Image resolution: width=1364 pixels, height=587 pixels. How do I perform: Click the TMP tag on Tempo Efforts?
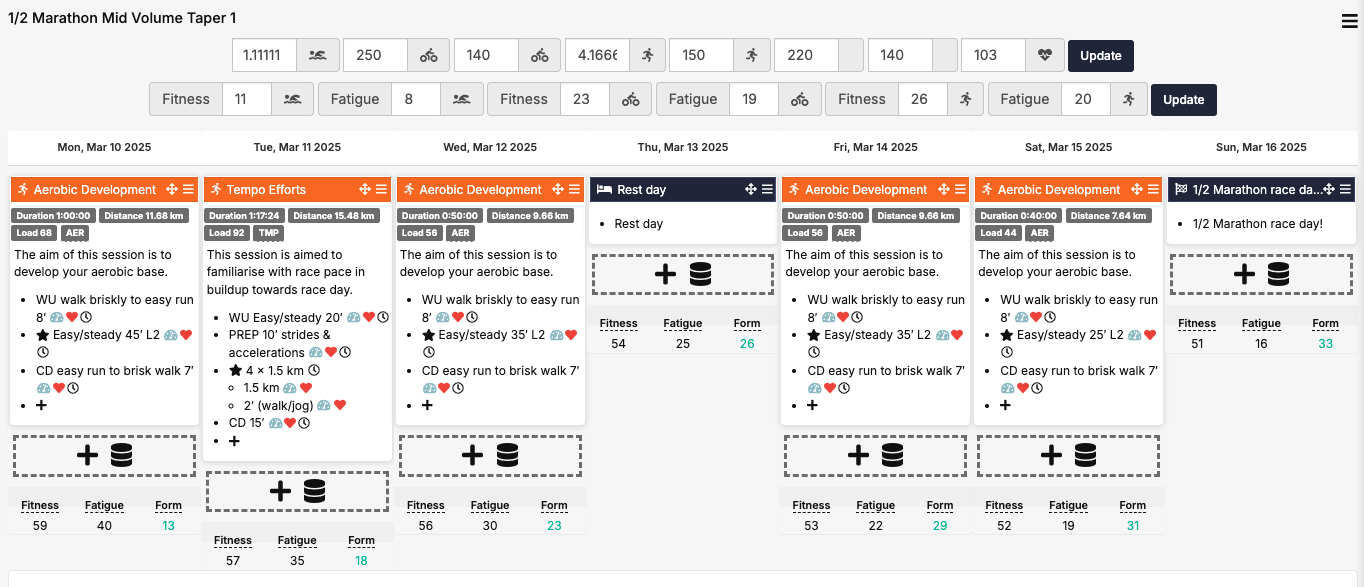[x=269, y=232]
